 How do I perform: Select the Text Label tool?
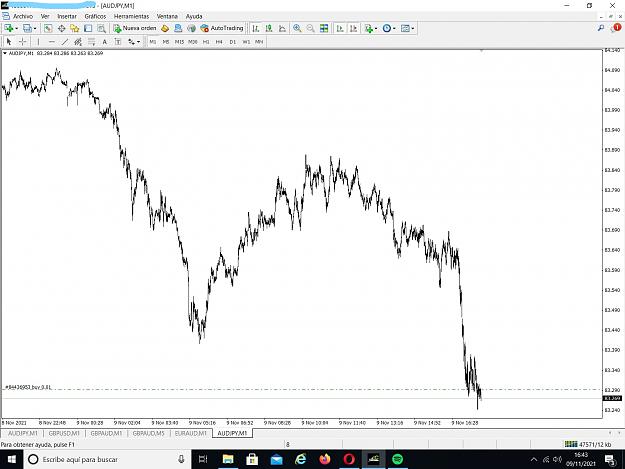coord(118,41)
